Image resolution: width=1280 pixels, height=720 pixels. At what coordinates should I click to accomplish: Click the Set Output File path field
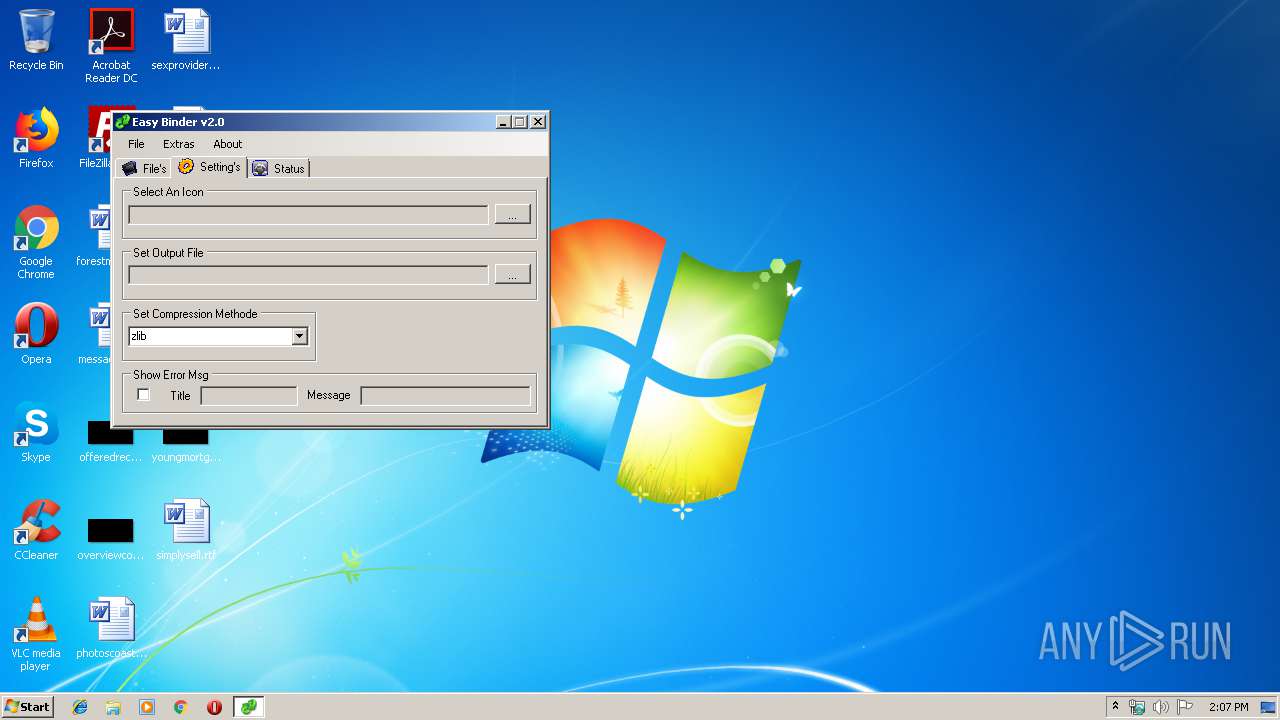tap(308, 275)
